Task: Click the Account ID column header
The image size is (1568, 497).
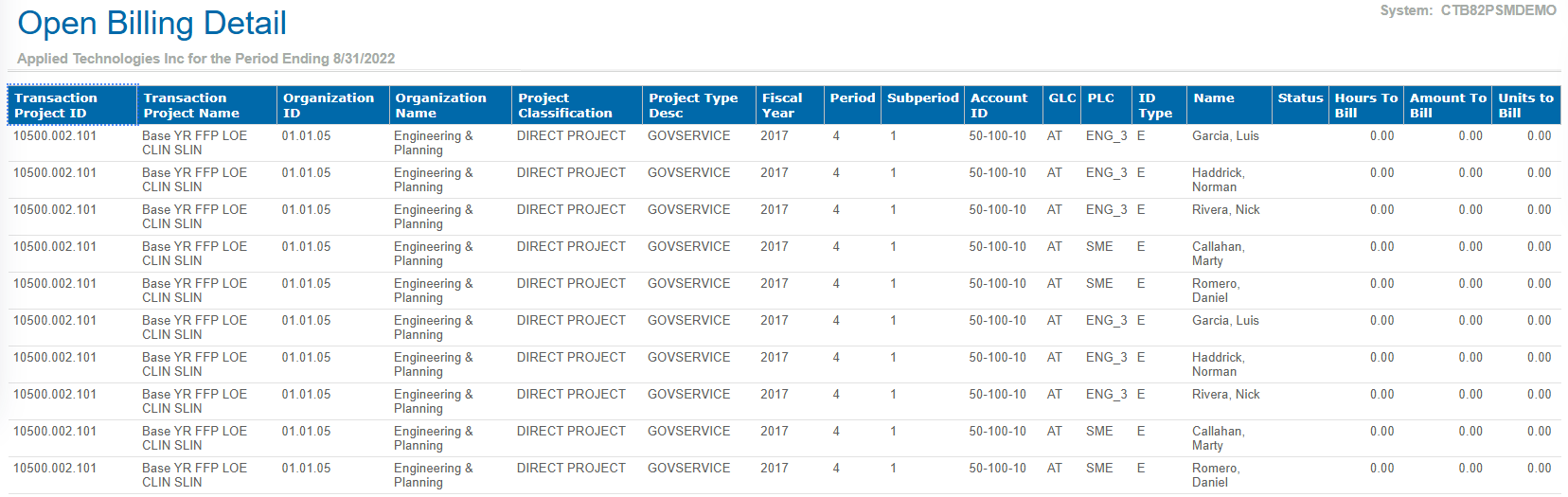Action: pyautogui.click(x=999, y=105)
